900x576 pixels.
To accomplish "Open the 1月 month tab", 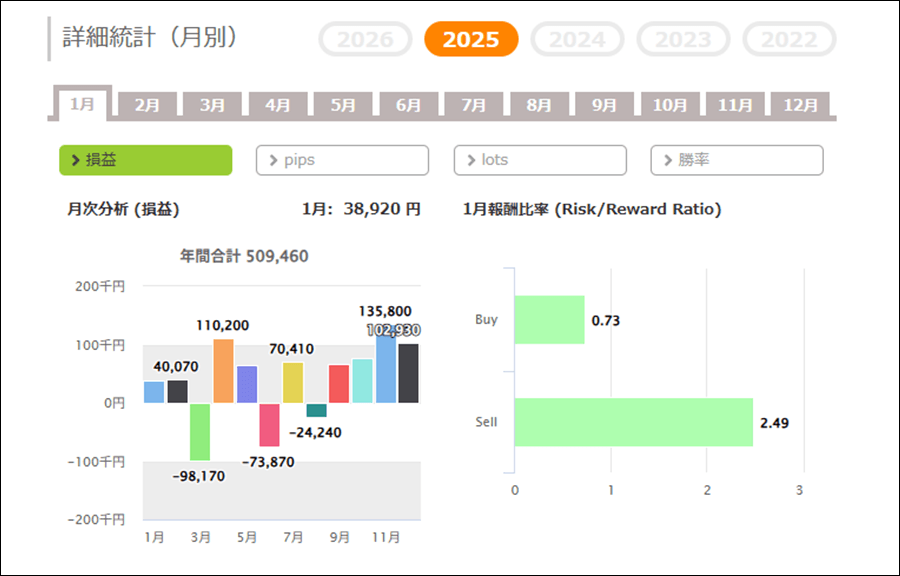I will [x=82, y=105].
